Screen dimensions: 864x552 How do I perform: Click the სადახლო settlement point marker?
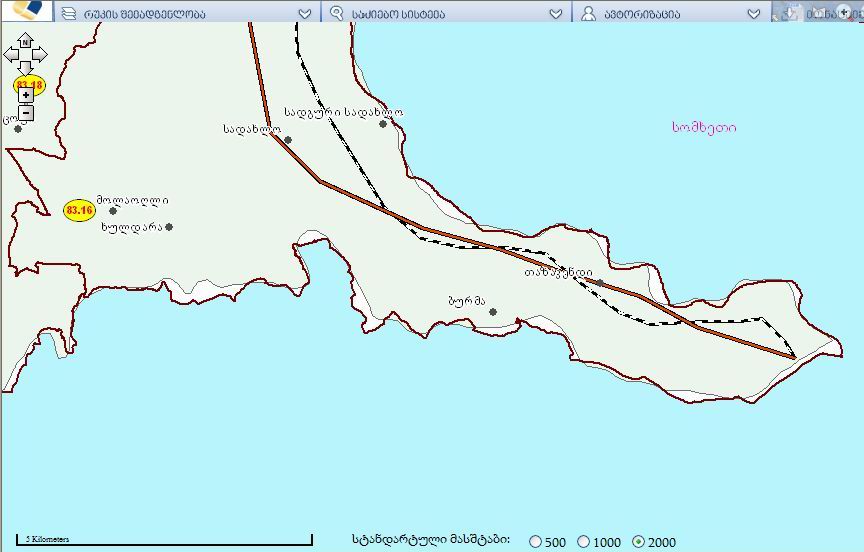point(288,140)
